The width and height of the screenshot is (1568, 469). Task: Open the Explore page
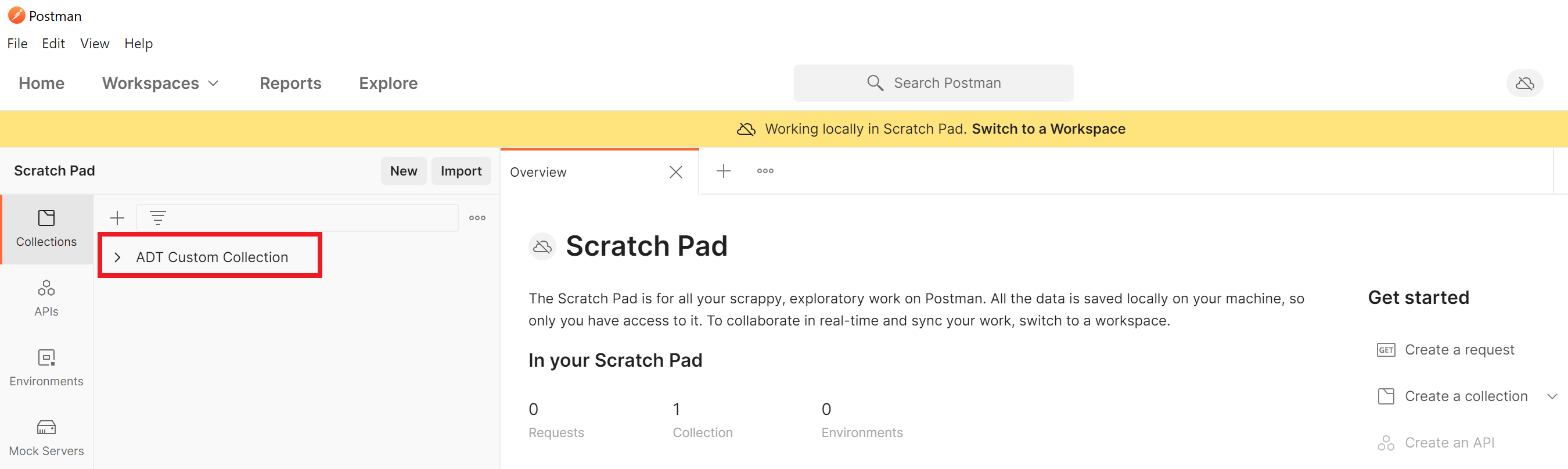tap(389, 84)
